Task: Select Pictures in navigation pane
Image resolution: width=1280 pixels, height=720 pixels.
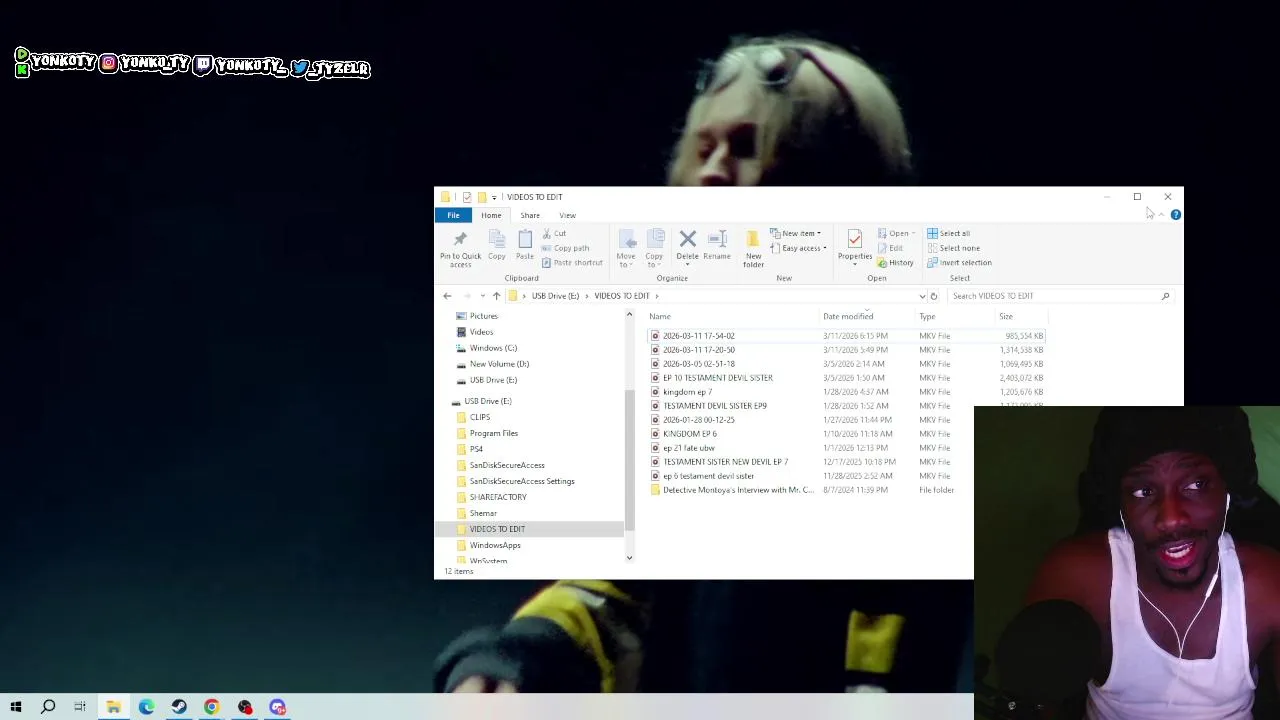Action: (483, 316)
